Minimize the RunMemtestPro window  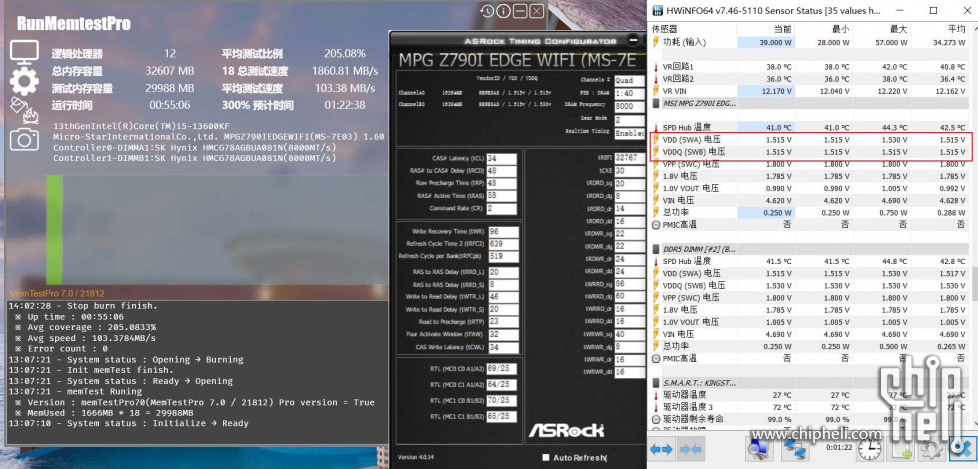point(520,11)
